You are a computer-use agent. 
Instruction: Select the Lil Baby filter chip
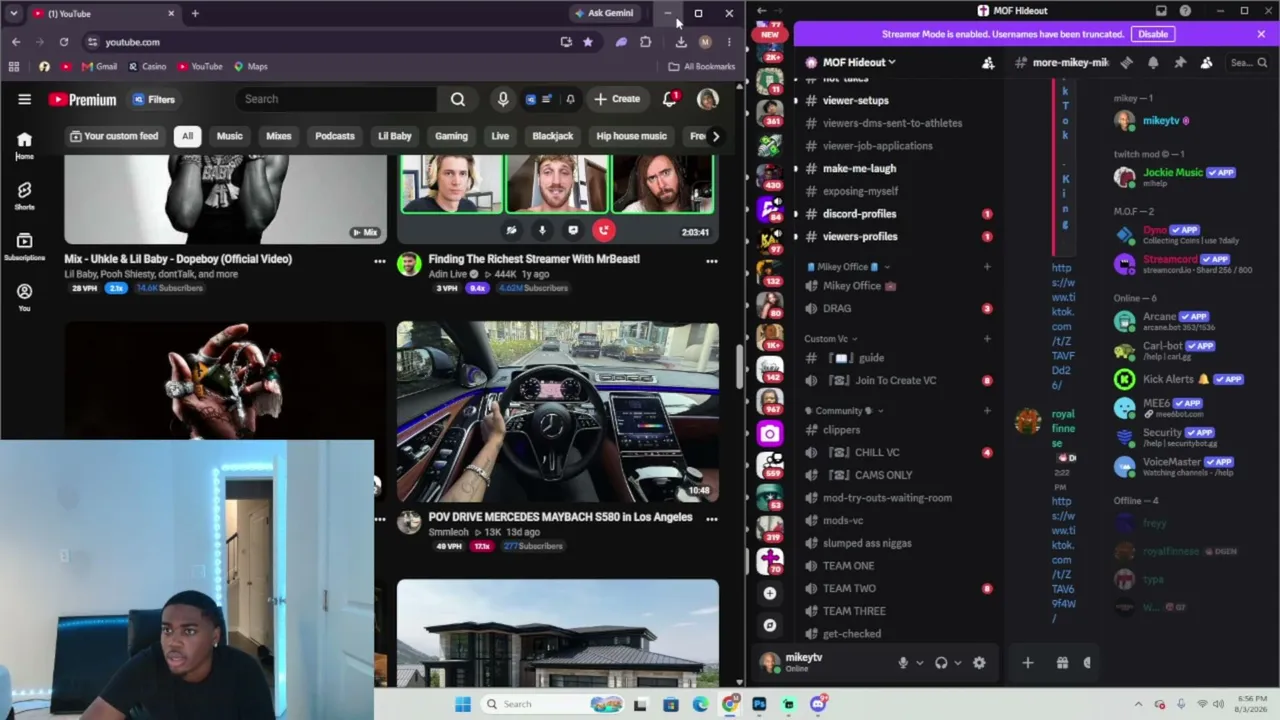395,136
